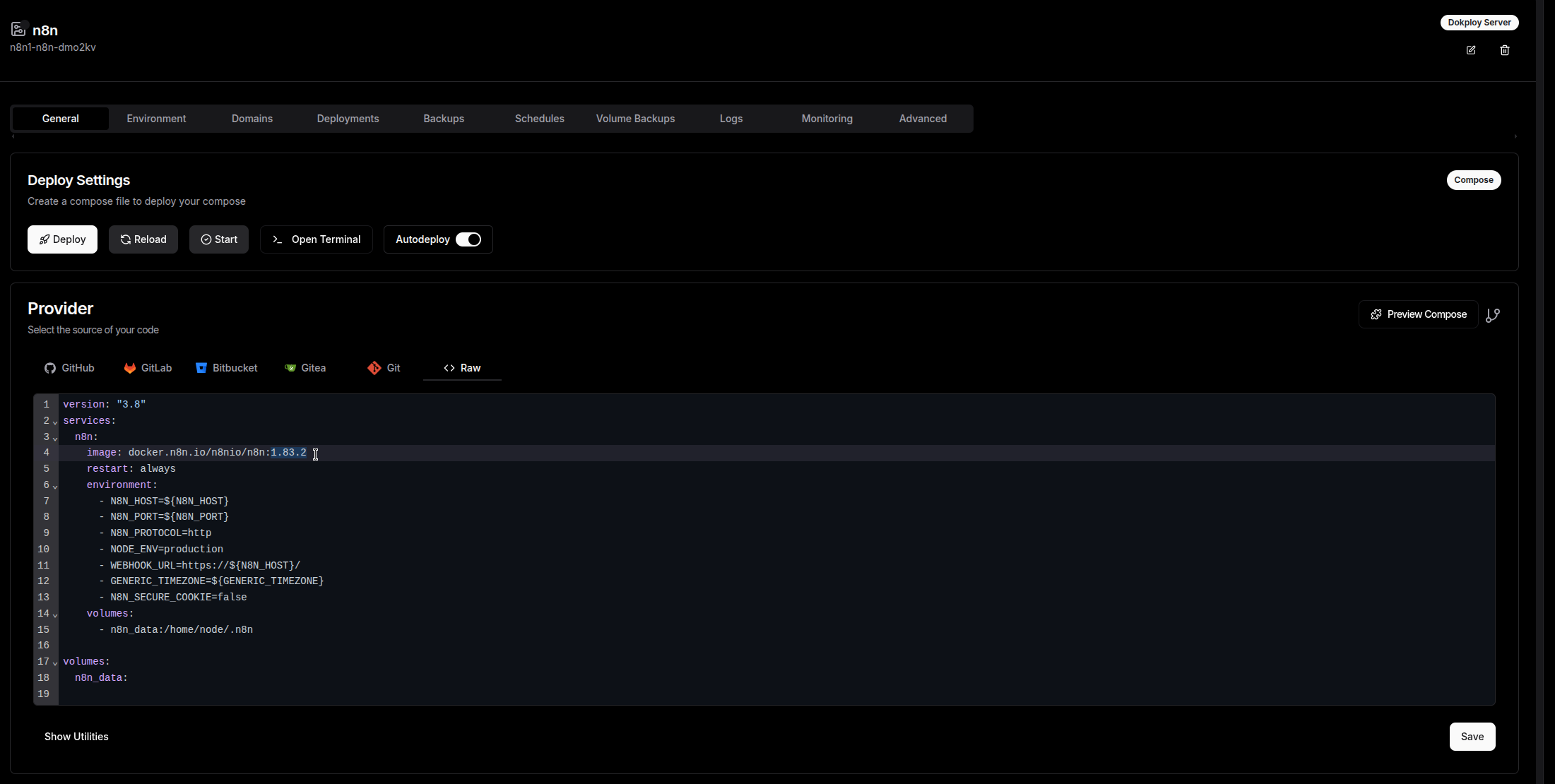Image resolution: width=1555 pixels, height=784 pixels.
Task: Click the image line with version 1.83.2
Action: (776, 453)
